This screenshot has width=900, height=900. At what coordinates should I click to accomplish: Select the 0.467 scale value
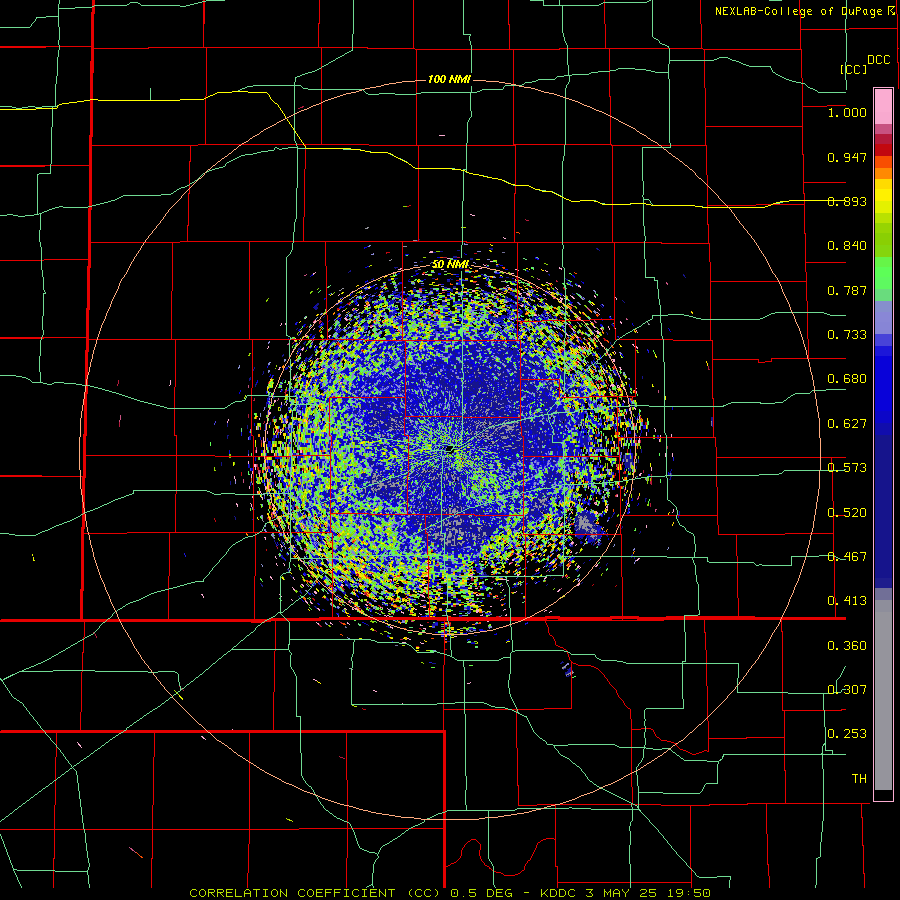[x=847, y=557]
